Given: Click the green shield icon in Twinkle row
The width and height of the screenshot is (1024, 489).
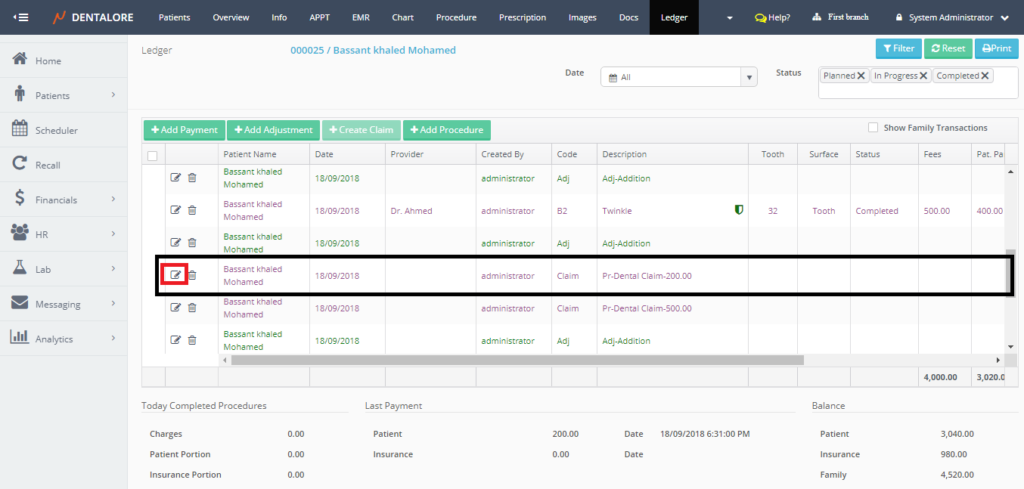Looking at the screenshot, I should coord(739,210).
